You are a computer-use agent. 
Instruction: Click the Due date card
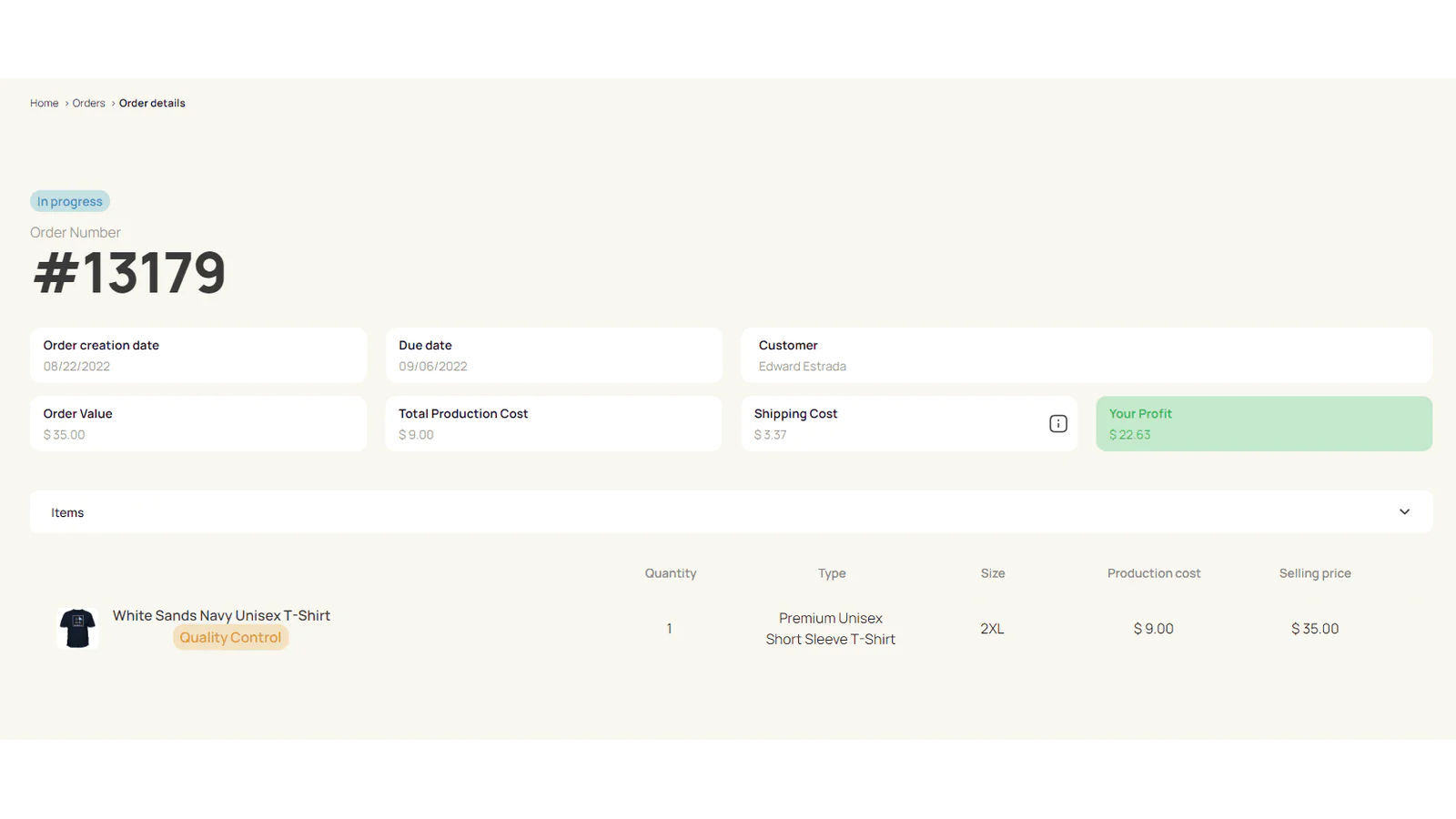pyautogui.click(x=553, y=355)
